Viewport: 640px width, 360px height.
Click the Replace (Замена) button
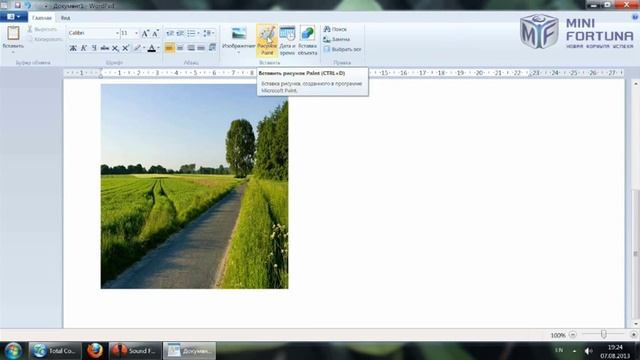(336, 39)
